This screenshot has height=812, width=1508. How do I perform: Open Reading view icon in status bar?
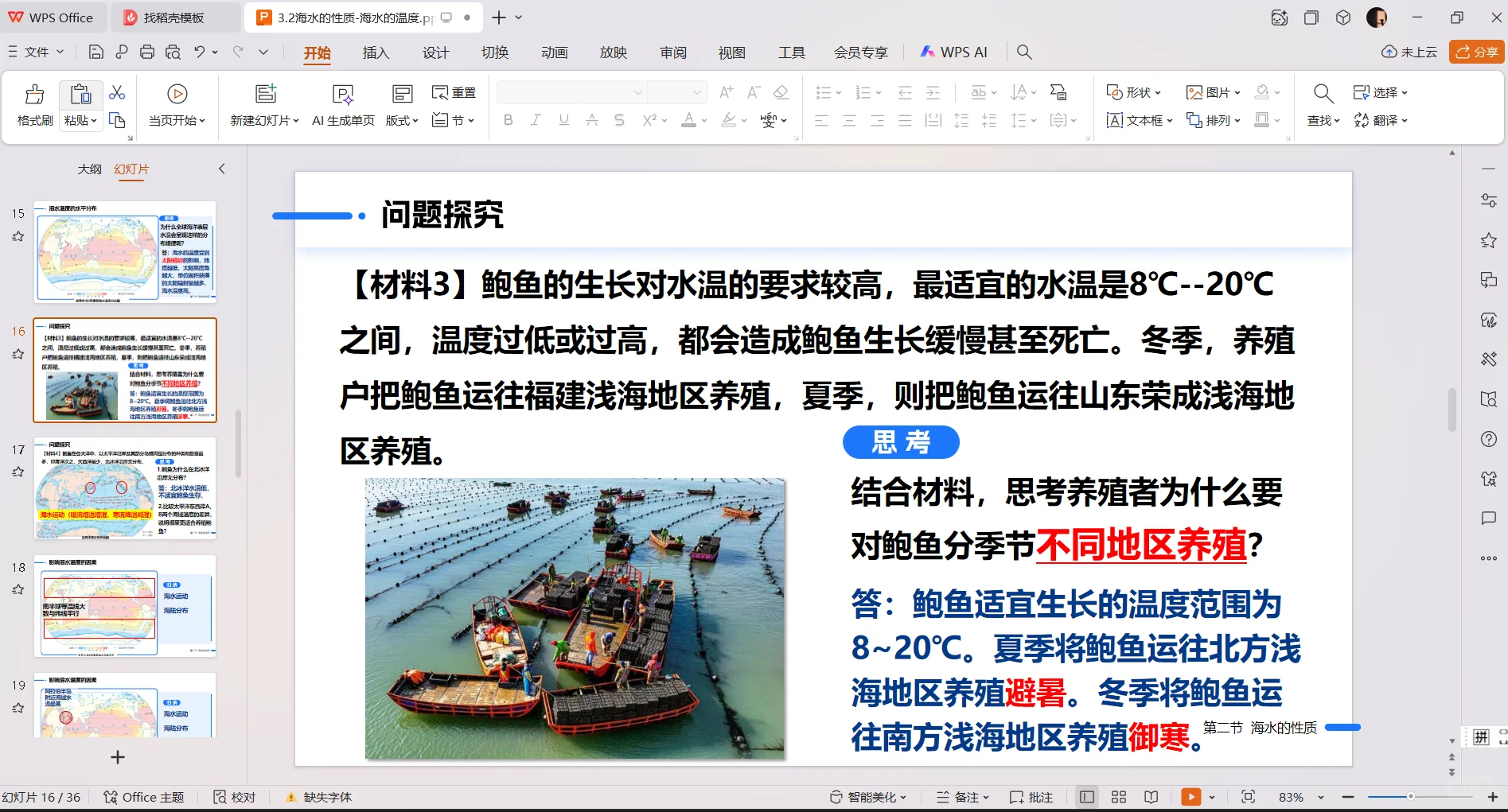tap(1151, 797)
